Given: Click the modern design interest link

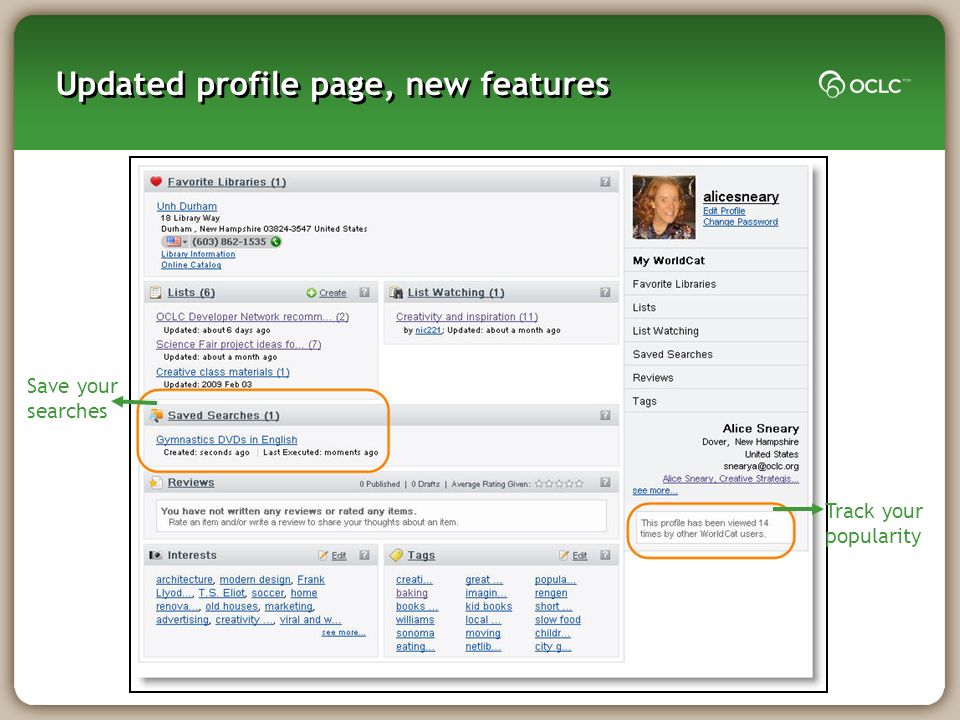Looking at the screenshot, I should [x=255, y=579].
